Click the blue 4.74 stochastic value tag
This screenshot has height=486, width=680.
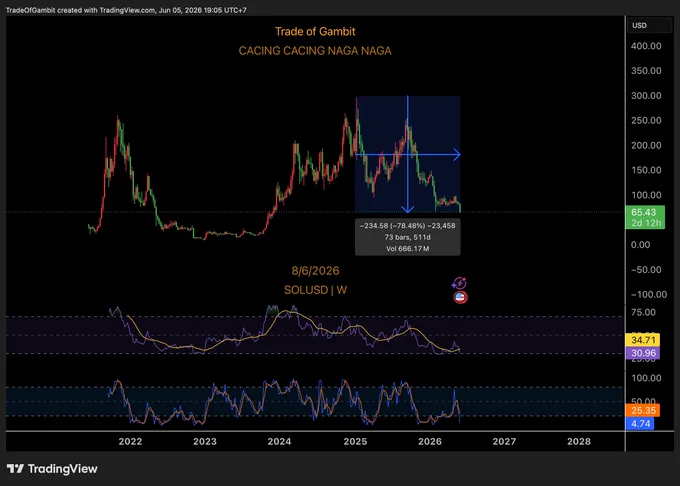click(x=640, y=424)
